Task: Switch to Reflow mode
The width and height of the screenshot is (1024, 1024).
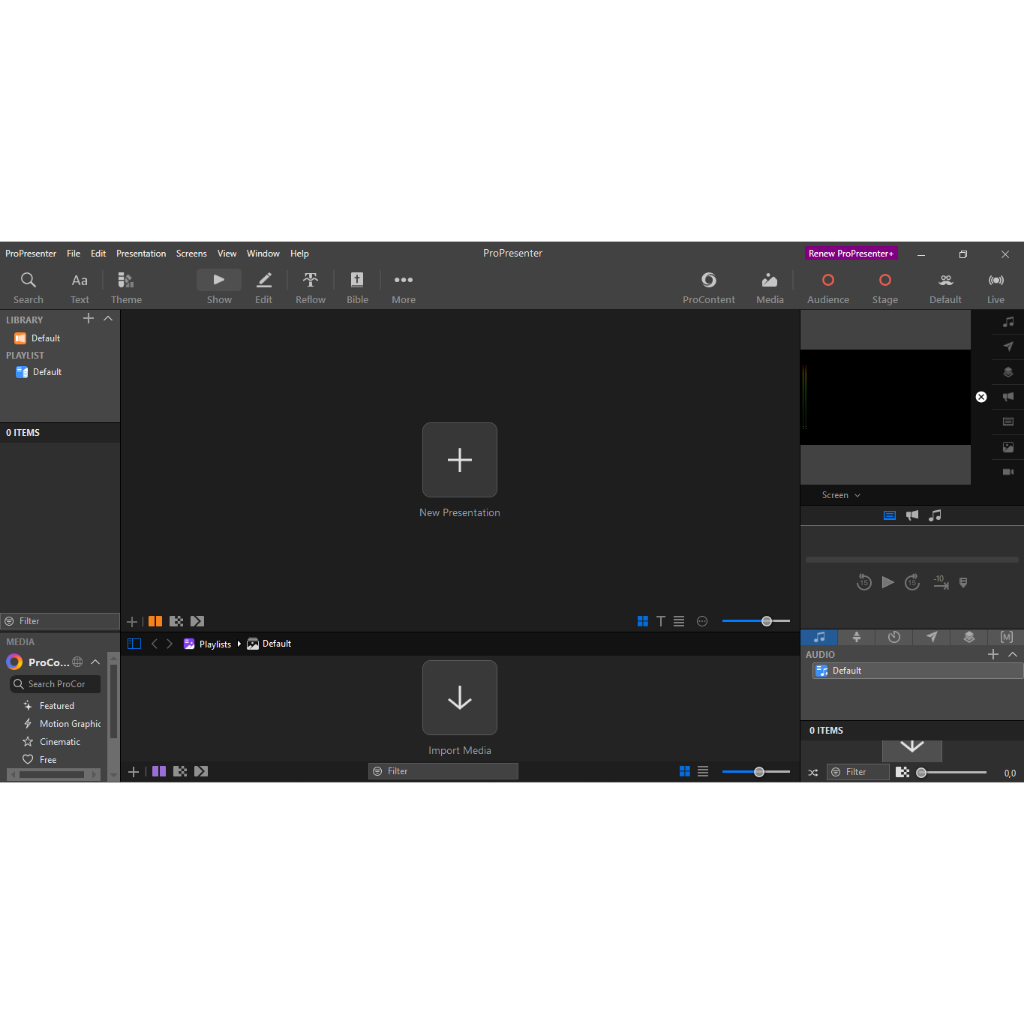Action: click(x=310, y=288)
